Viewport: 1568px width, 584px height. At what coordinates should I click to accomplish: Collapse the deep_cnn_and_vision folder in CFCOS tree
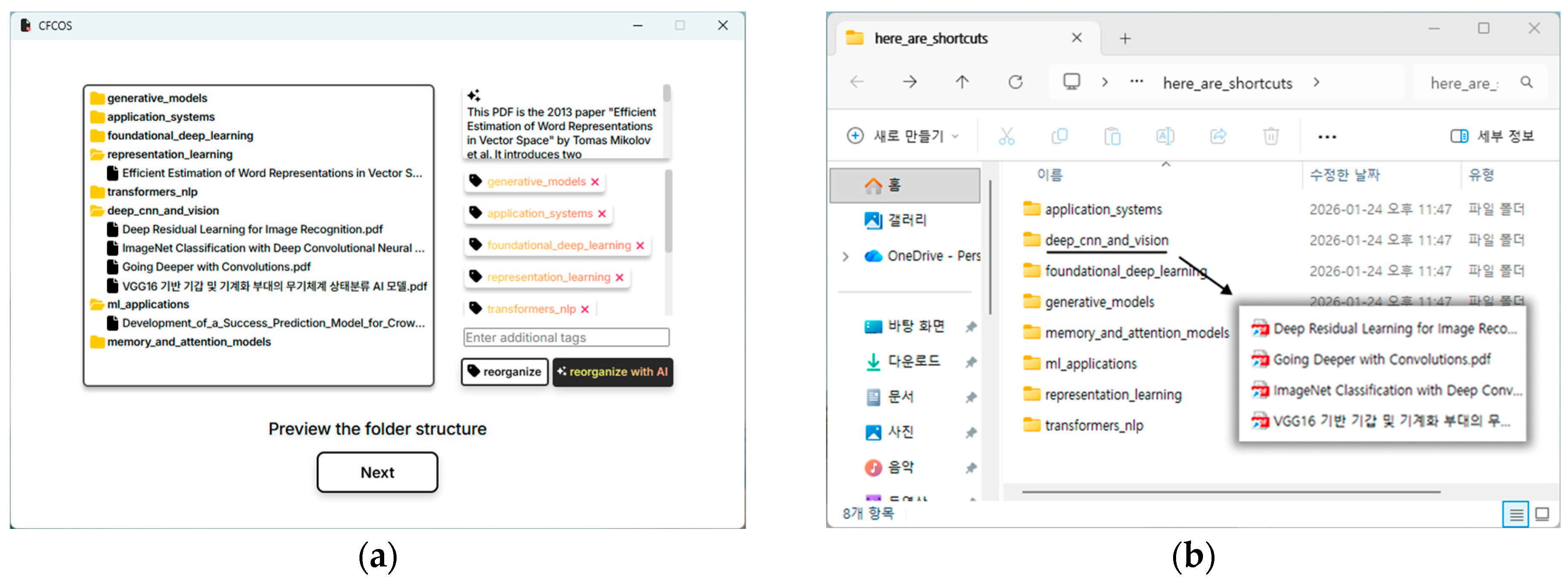[x=97, y=211]
